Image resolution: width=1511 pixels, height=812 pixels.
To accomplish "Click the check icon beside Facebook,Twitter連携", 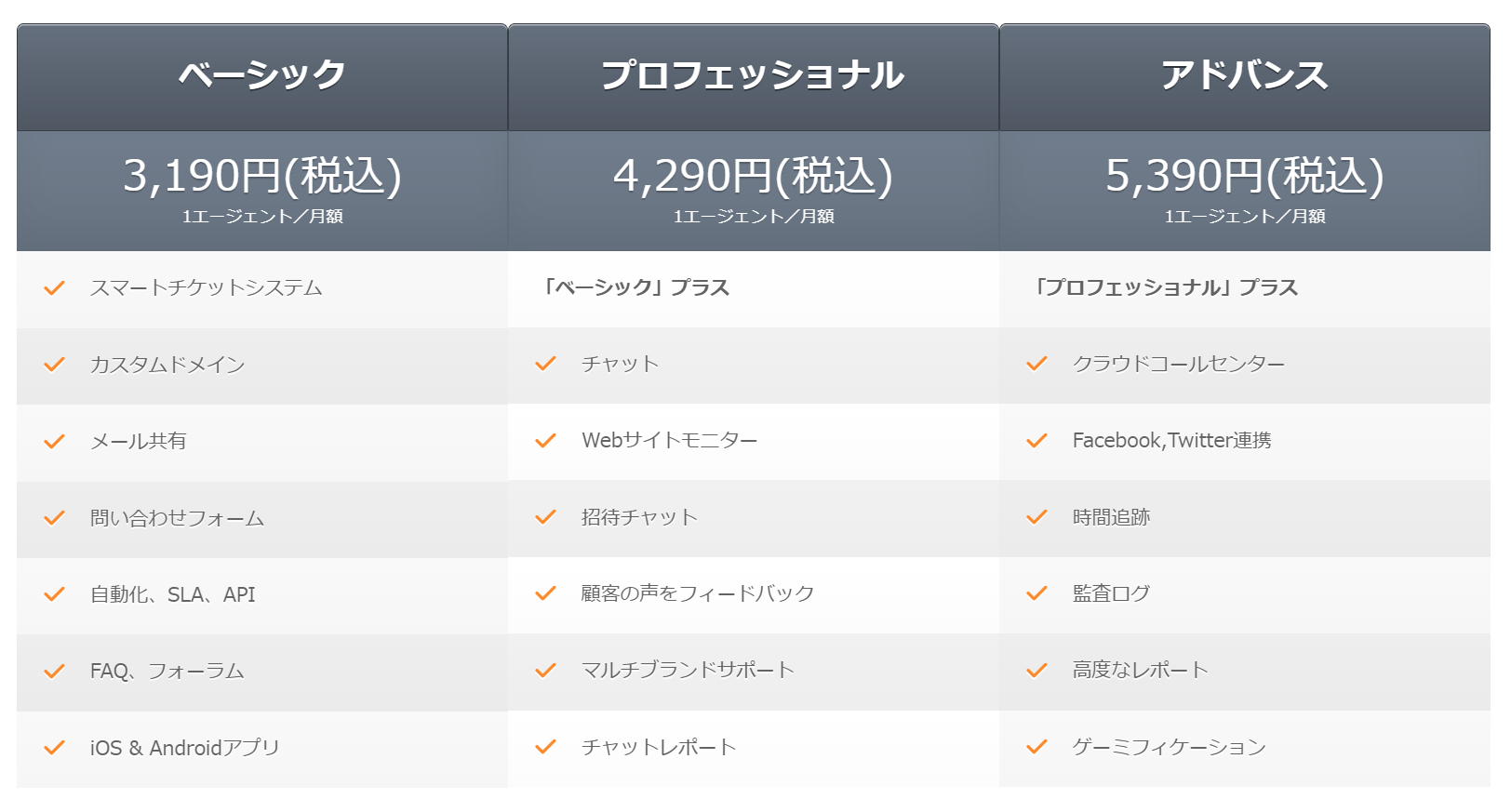I will click(1037, 440).
